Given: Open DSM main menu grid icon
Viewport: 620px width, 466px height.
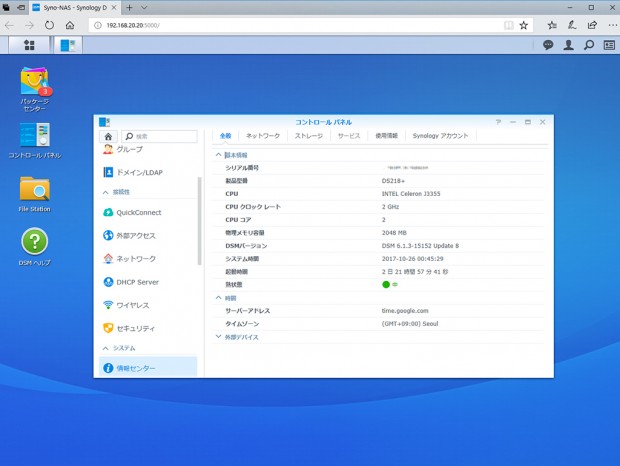Looking at the screenshot, I should point(29,45).
